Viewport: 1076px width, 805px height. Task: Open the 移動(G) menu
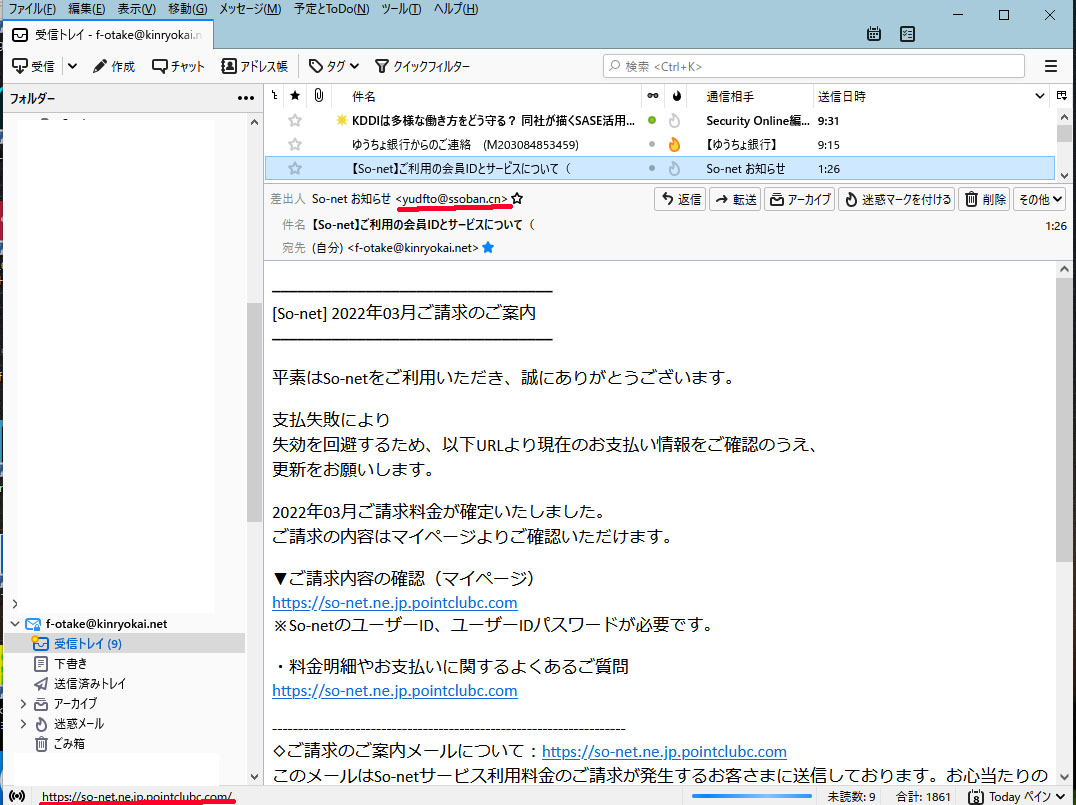(x=188, y=9)
